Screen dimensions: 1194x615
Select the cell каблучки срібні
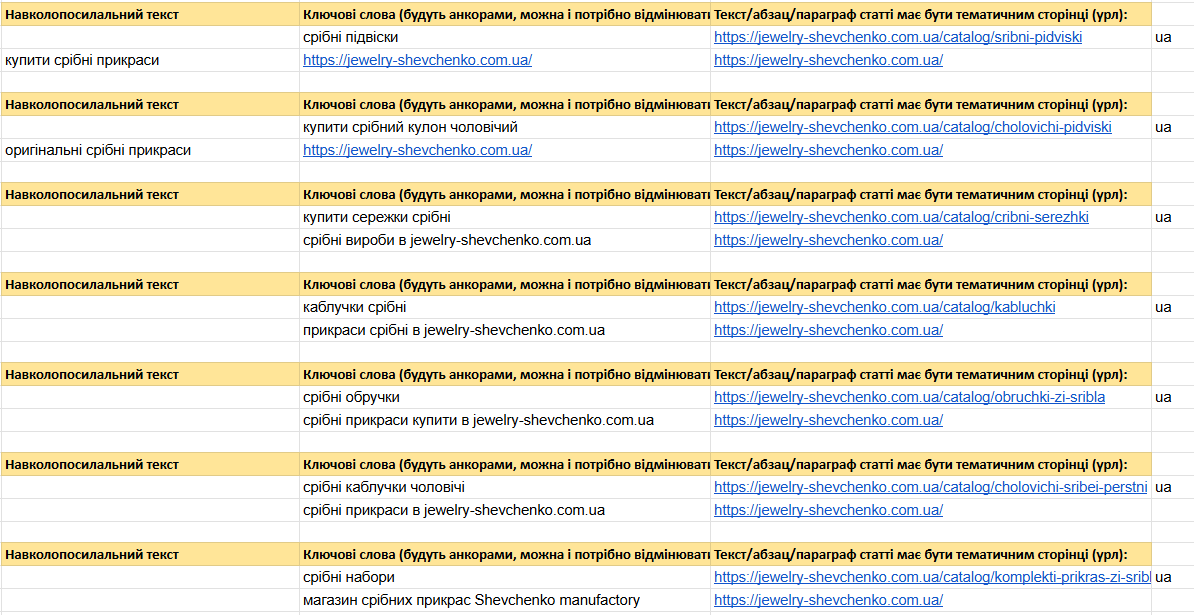click(x=505, y=308)
